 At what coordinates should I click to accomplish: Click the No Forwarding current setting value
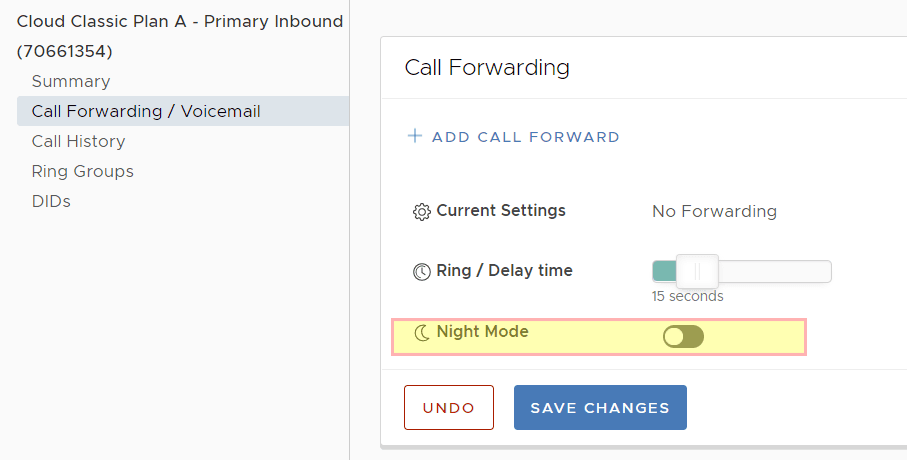coord(714,211)
